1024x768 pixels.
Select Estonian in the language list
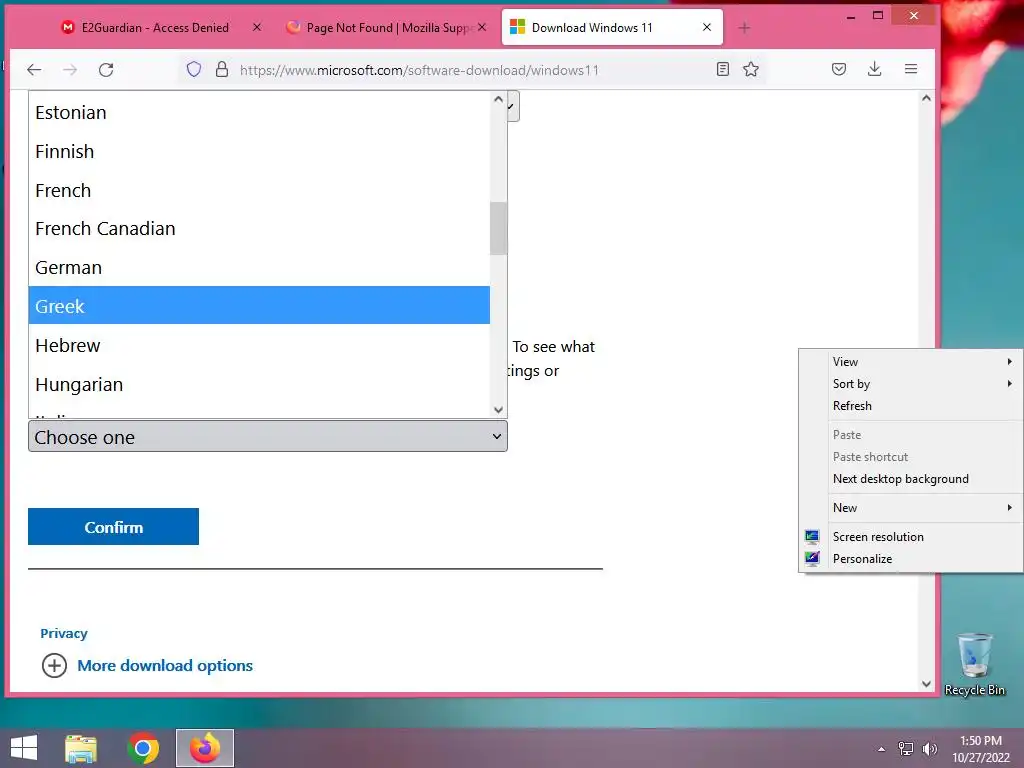pos(259,112)
